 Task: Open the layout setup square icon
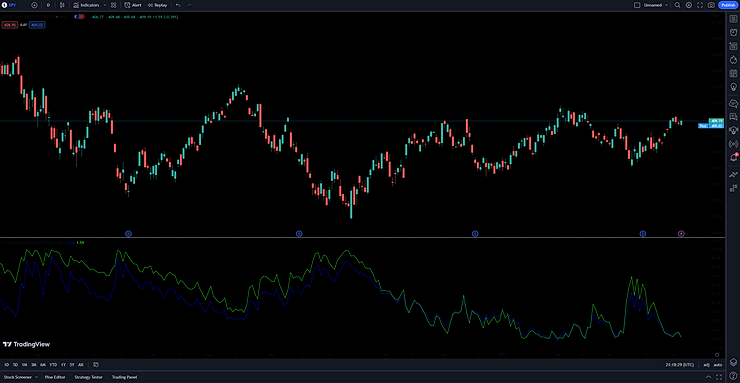coord(637,5)
